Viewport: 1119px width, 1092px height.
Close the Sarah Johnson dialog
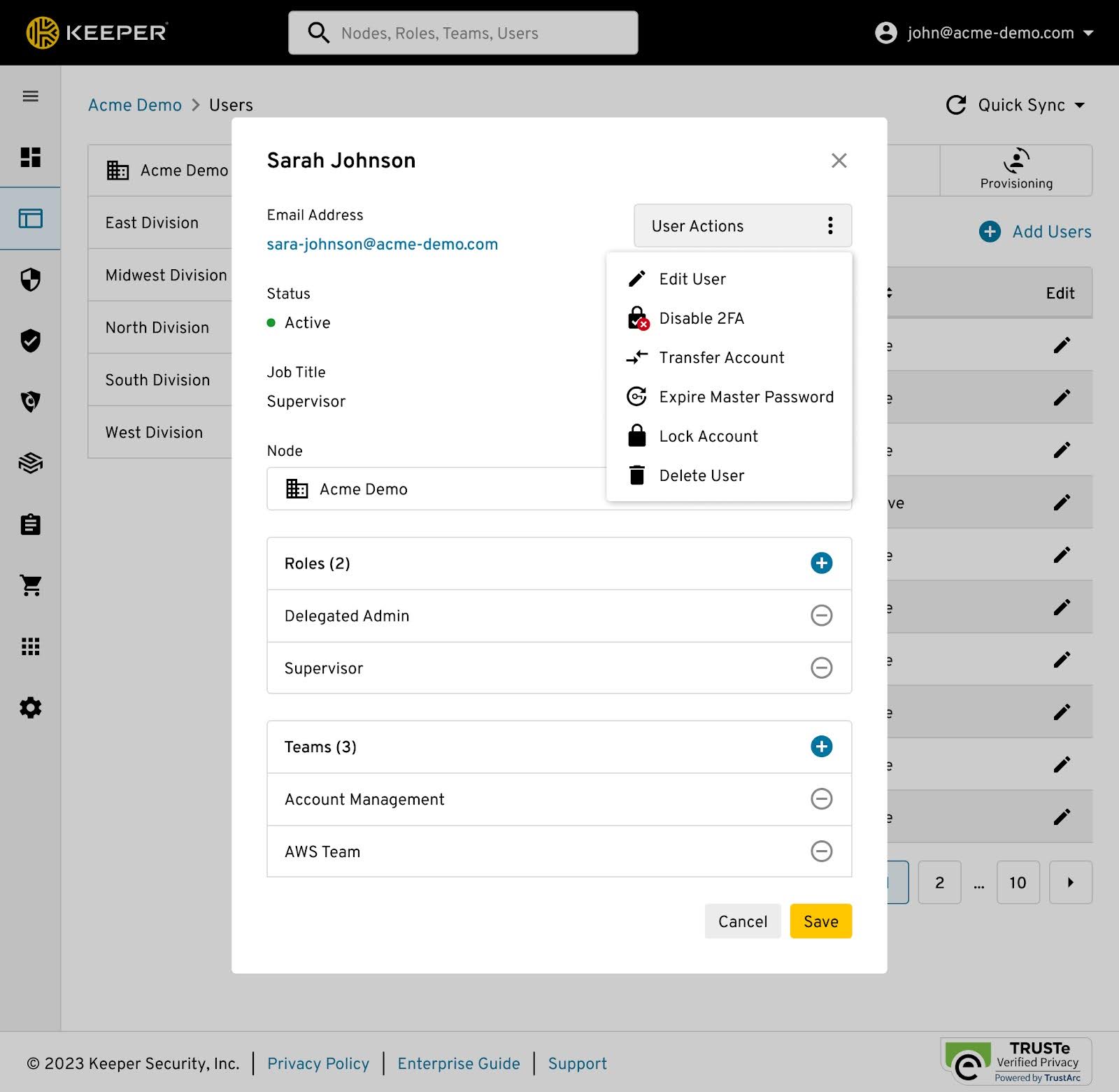pyautogui.click(x=839, y=161)
